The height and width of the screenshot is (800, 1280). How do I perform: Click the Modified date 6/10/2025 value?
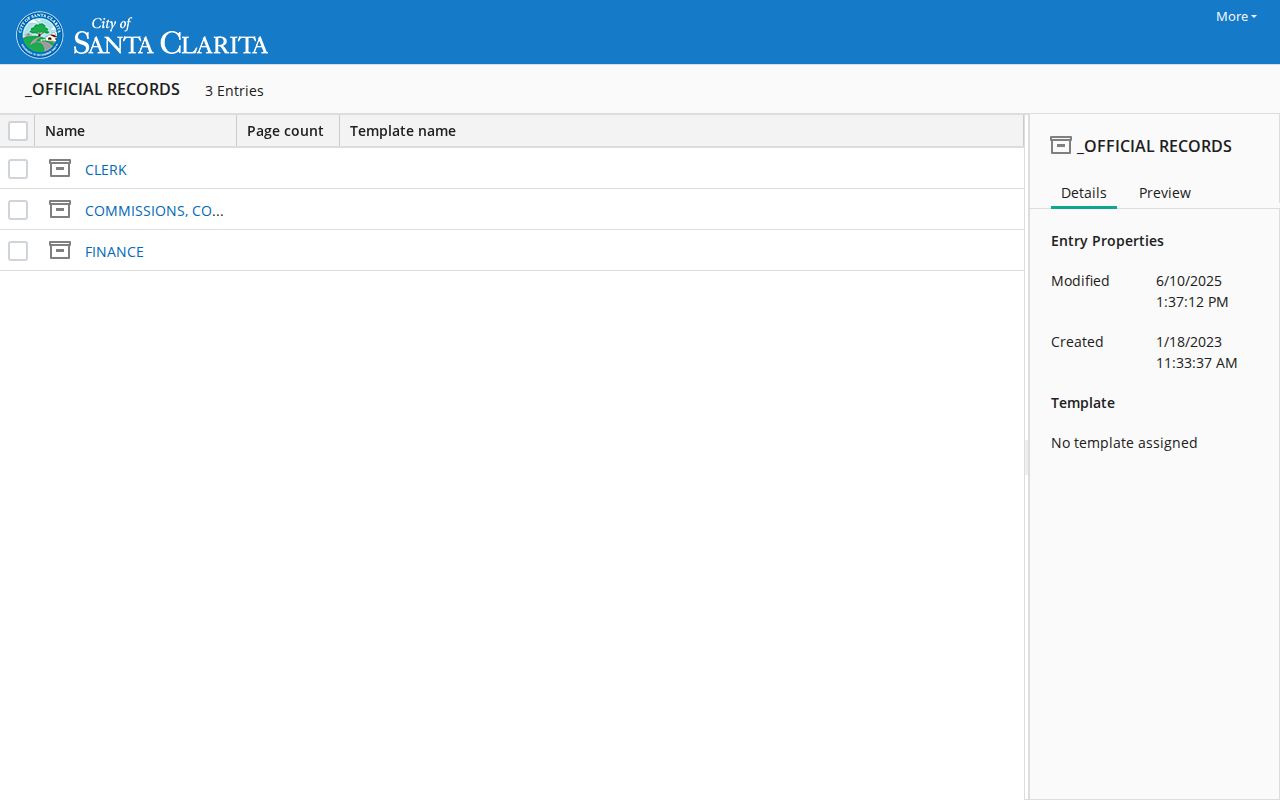click(1192, 291)
